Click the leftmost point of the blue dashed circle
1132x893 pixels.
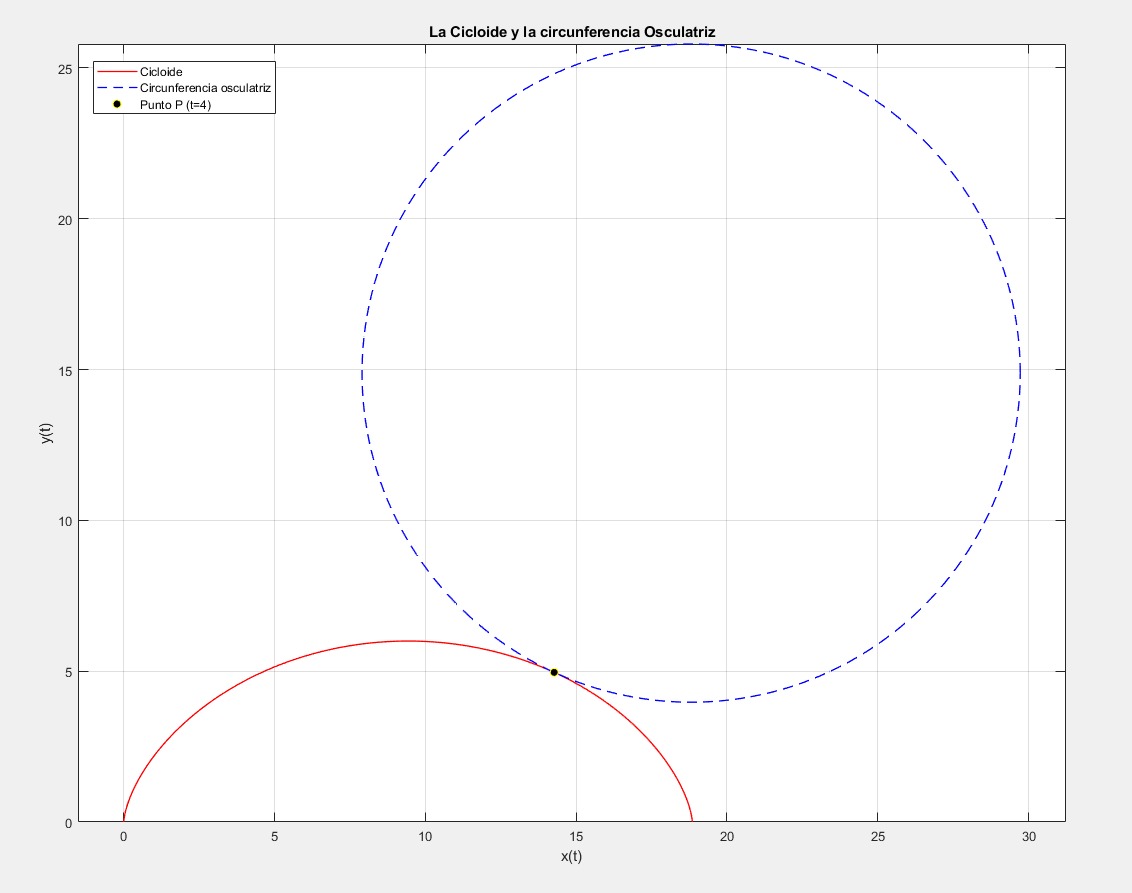tap(362, 372)
